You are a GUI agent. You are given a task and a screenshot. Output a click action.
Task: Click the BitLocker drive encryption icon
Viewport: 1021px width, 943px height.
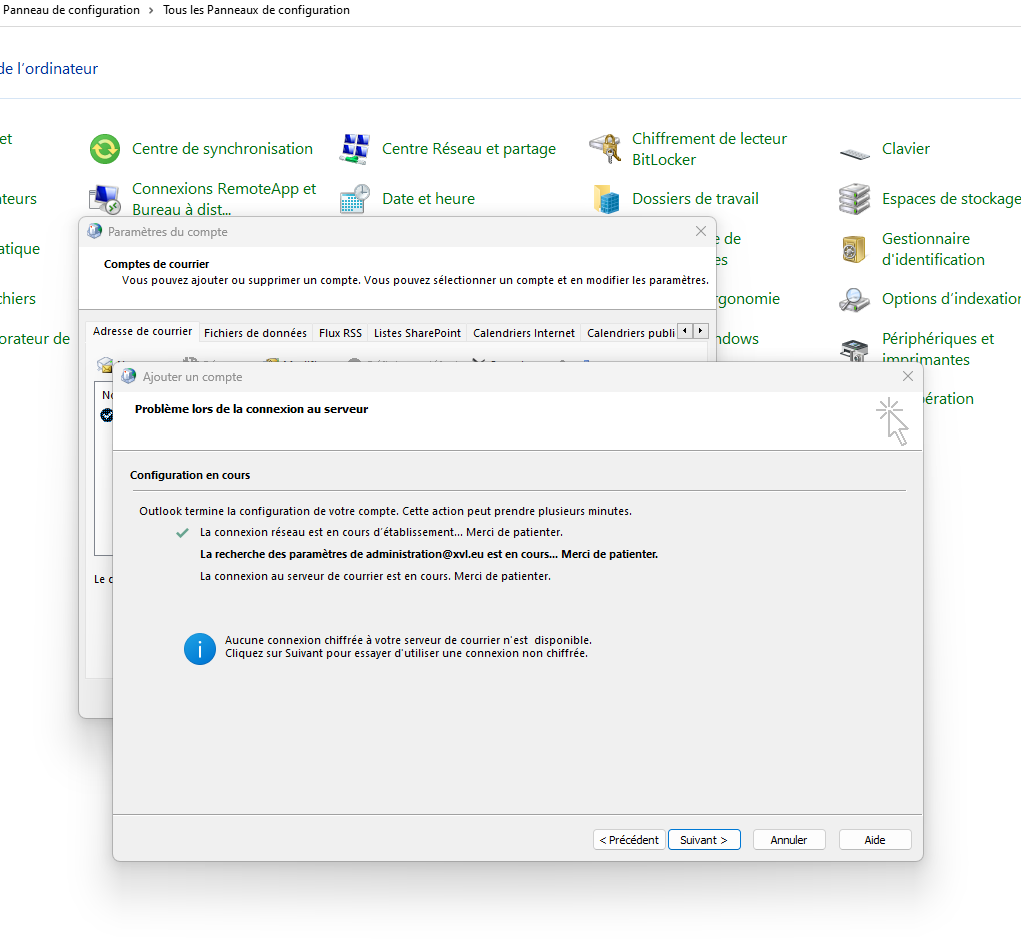pos(605,149)
